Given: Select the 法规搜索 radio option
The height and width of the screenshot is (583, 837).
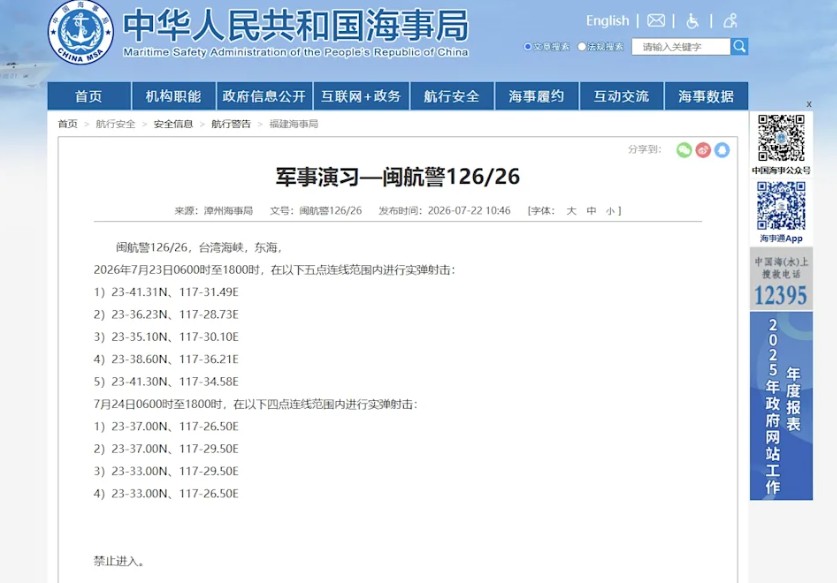Looking at the screenshot, I should 582,46.
